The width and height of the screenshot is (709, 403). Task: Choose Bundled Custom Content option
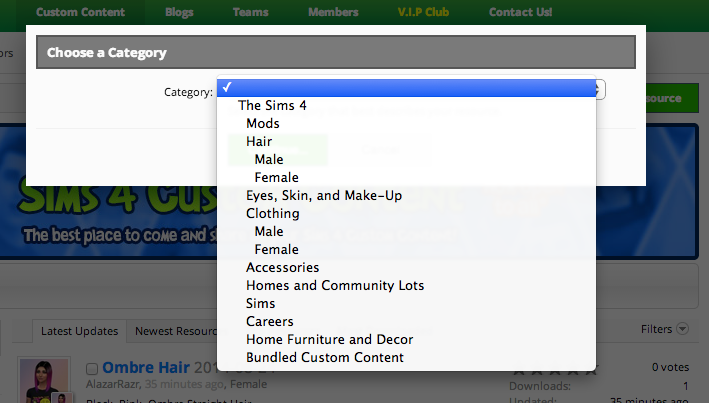[x=406, y=357]
